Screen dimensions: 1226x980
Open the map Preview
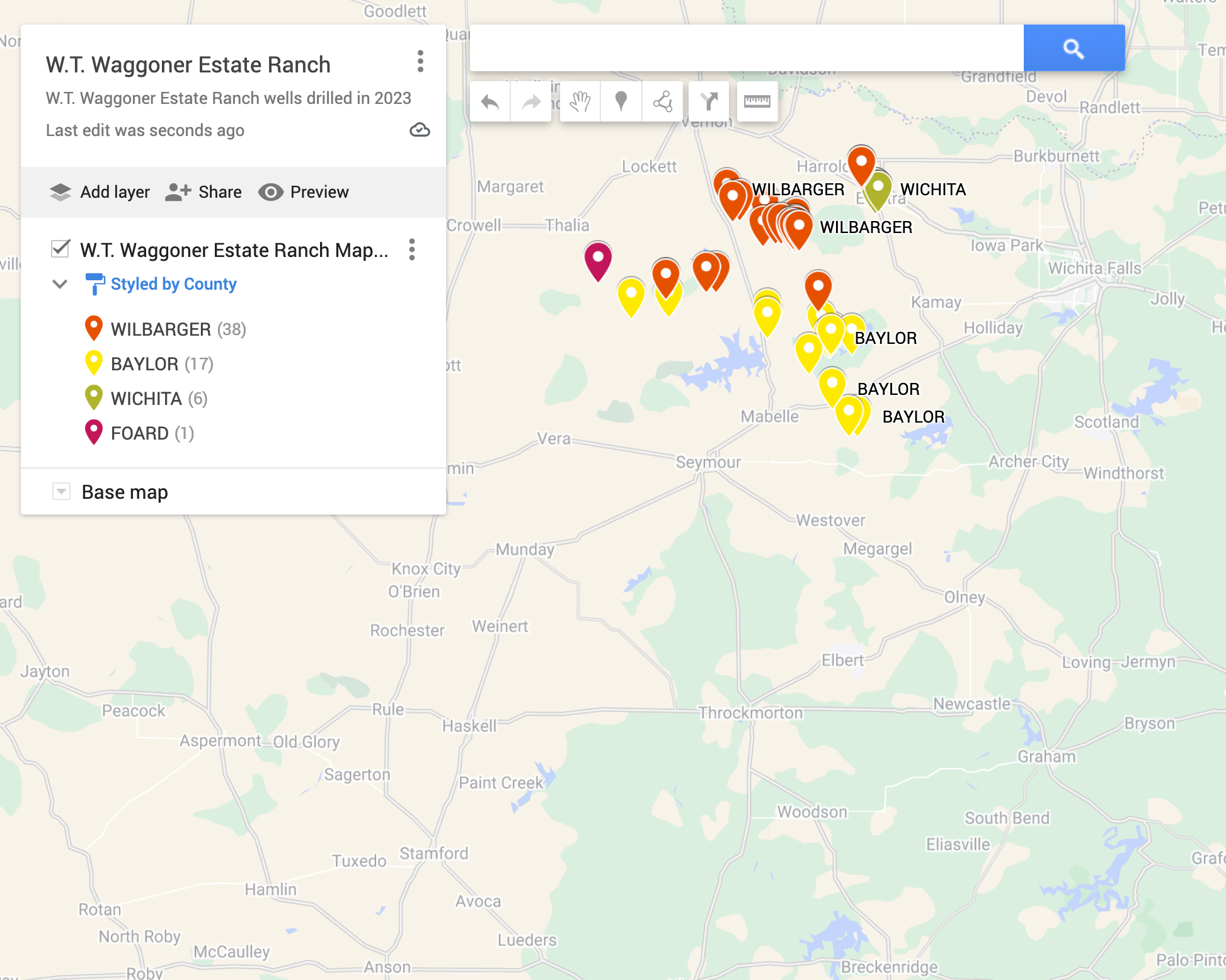click(x=304, y=192)
